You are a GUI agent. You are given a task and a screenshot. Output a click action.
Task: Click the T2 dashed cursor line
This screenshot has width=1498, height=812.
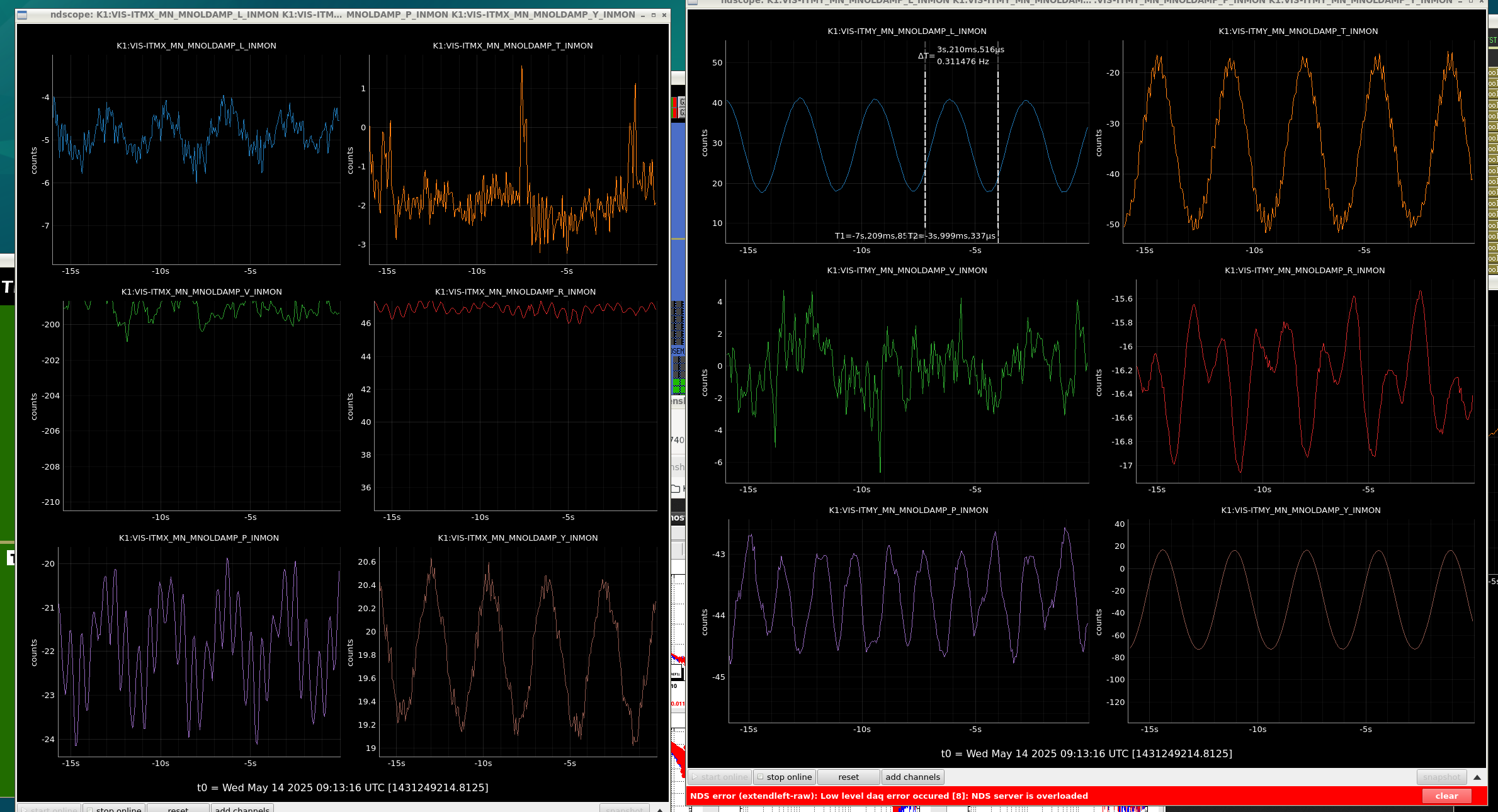click(x=998, y=142)
